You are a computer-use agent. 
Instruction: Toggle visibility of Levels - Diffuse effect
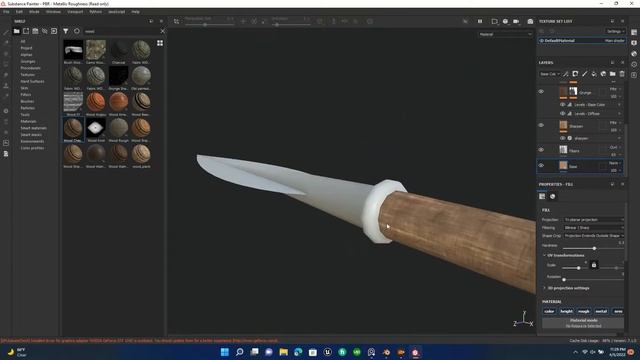coord(562,113)
